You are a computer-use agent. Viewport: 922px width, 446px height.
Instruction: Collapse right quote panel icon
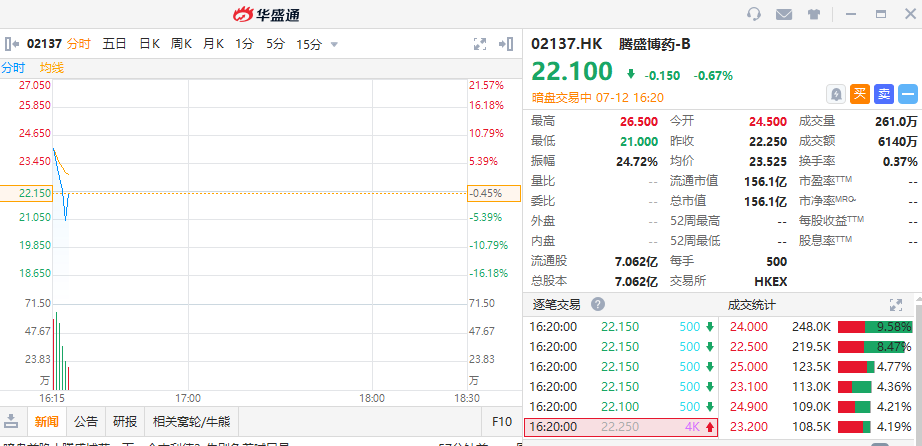tap(506, 44)
